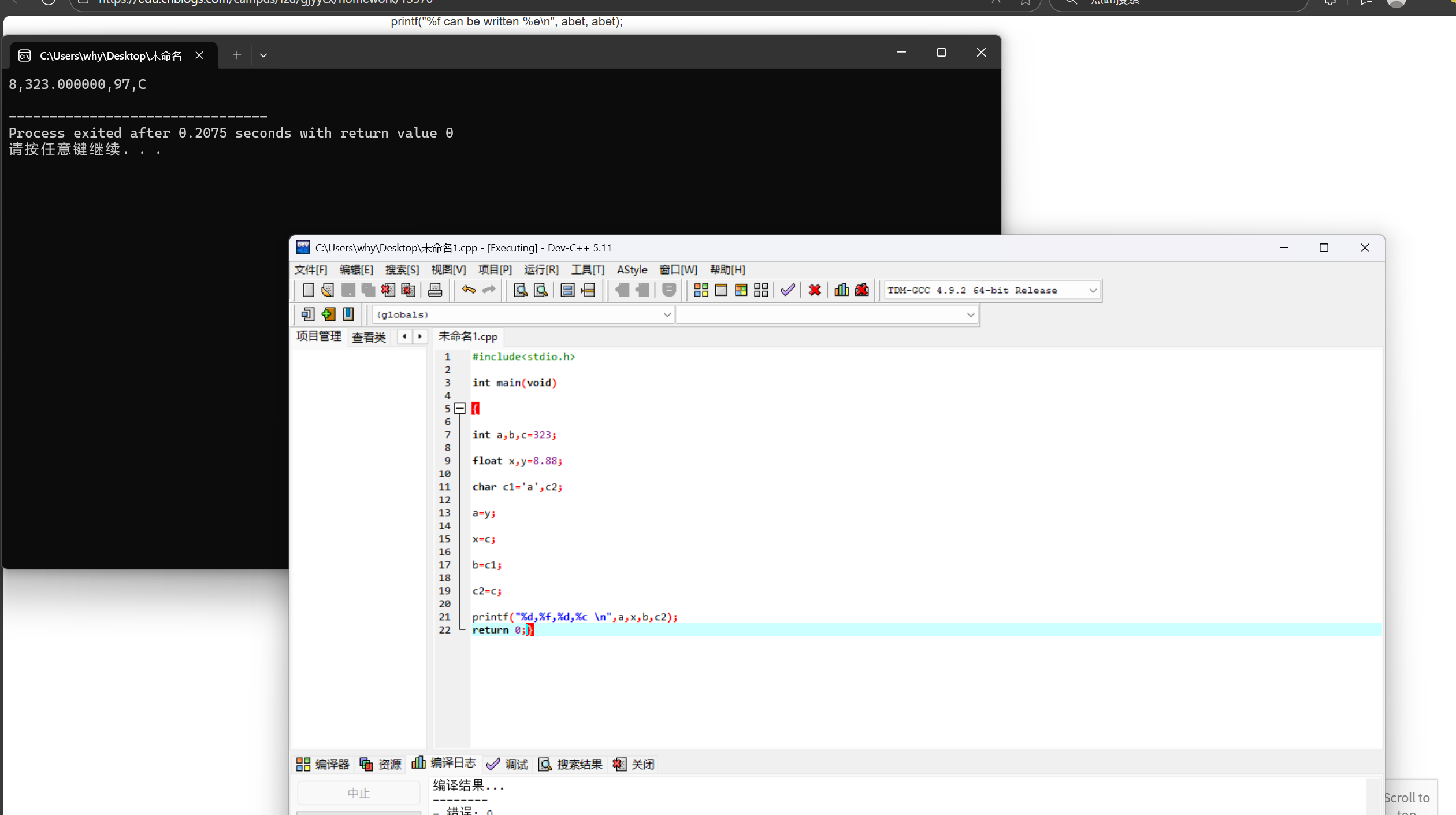1456x815 pixels.
Task: Click the Profile Analysis bar chart icon
Action: click(x=841, y=290)
